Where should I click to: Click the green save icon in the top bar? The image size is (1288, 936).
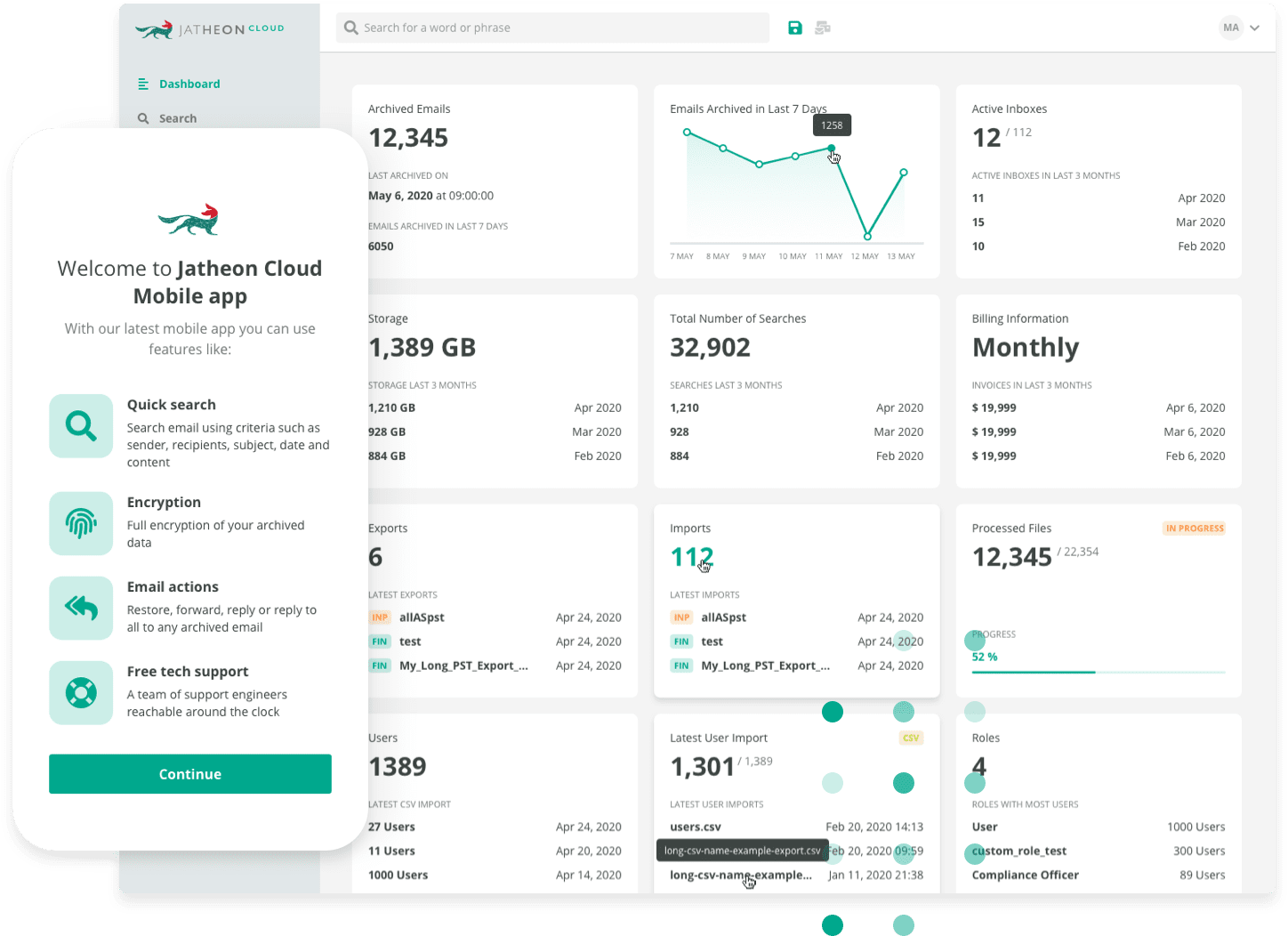pos(795,28)
